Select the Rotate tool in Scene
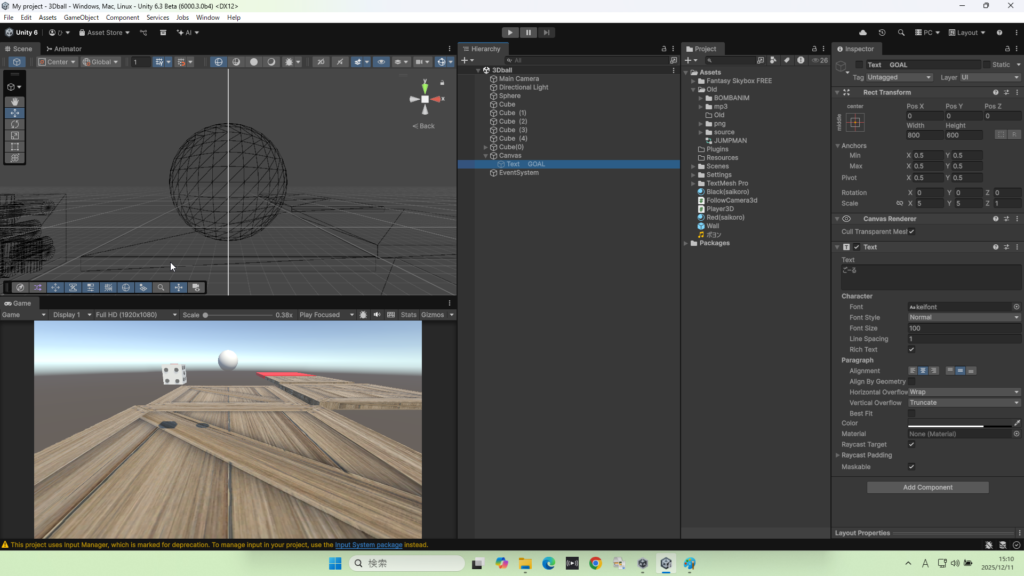 point(15,124)
